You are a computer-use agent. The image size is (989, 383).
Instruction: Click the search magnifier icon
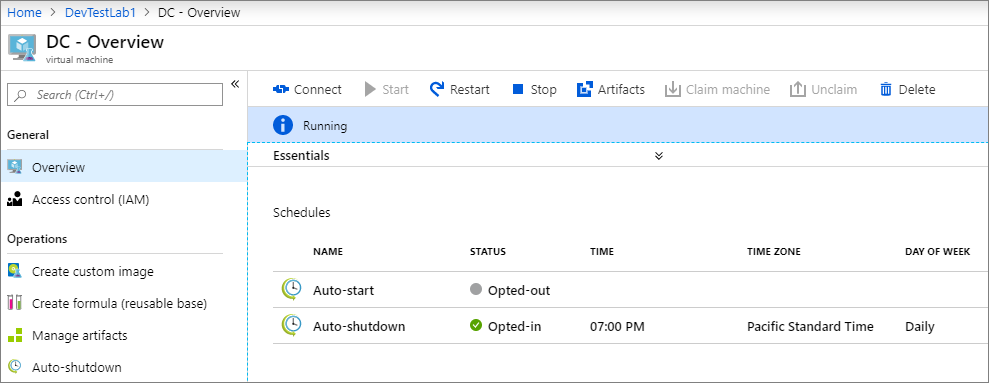tap(20, 95)
